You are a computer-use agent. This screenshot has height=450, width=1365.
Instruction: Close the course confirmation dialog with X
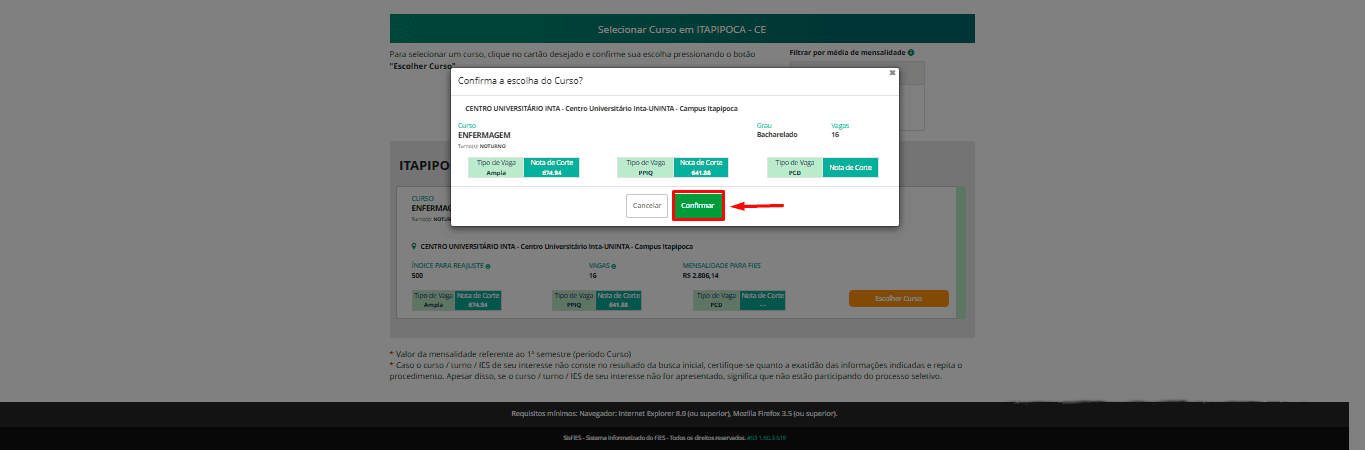pos(892,73)
